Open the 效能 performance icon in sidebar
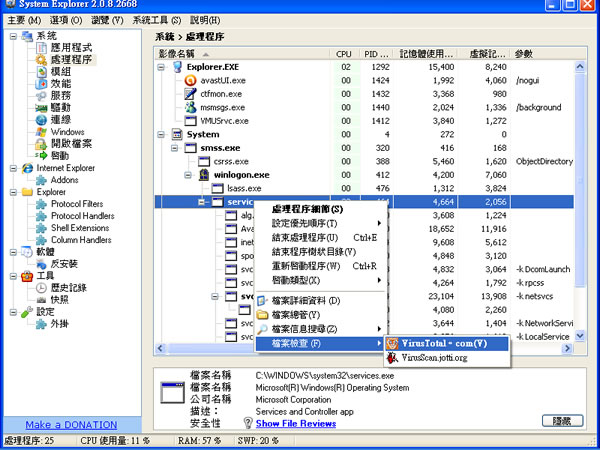 pos(41,83)
